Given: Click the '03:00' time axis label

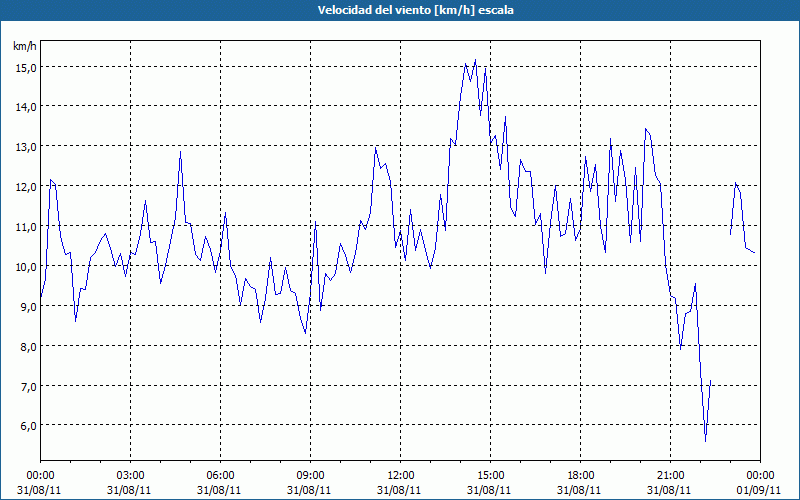Looking at the screenshot, I should [131, 476].
